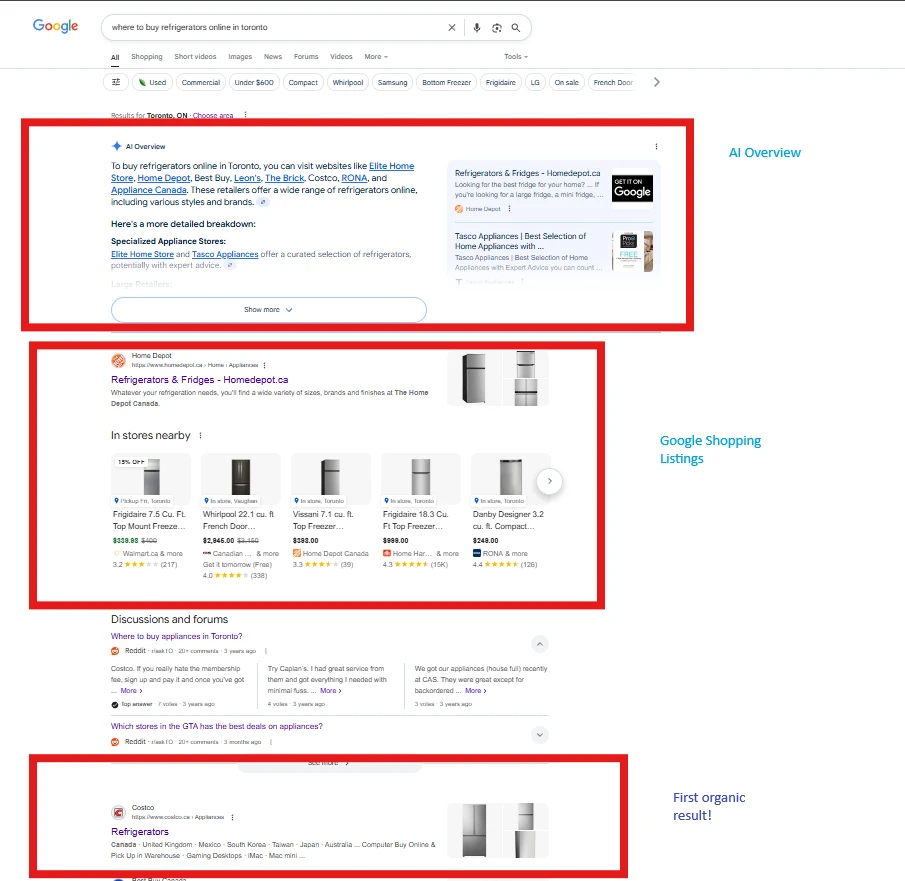Image resolution: width=905 pixels, height=881 pixels.
Task: Enable the On sale filter chip
Action: click(x=566, y=82)
